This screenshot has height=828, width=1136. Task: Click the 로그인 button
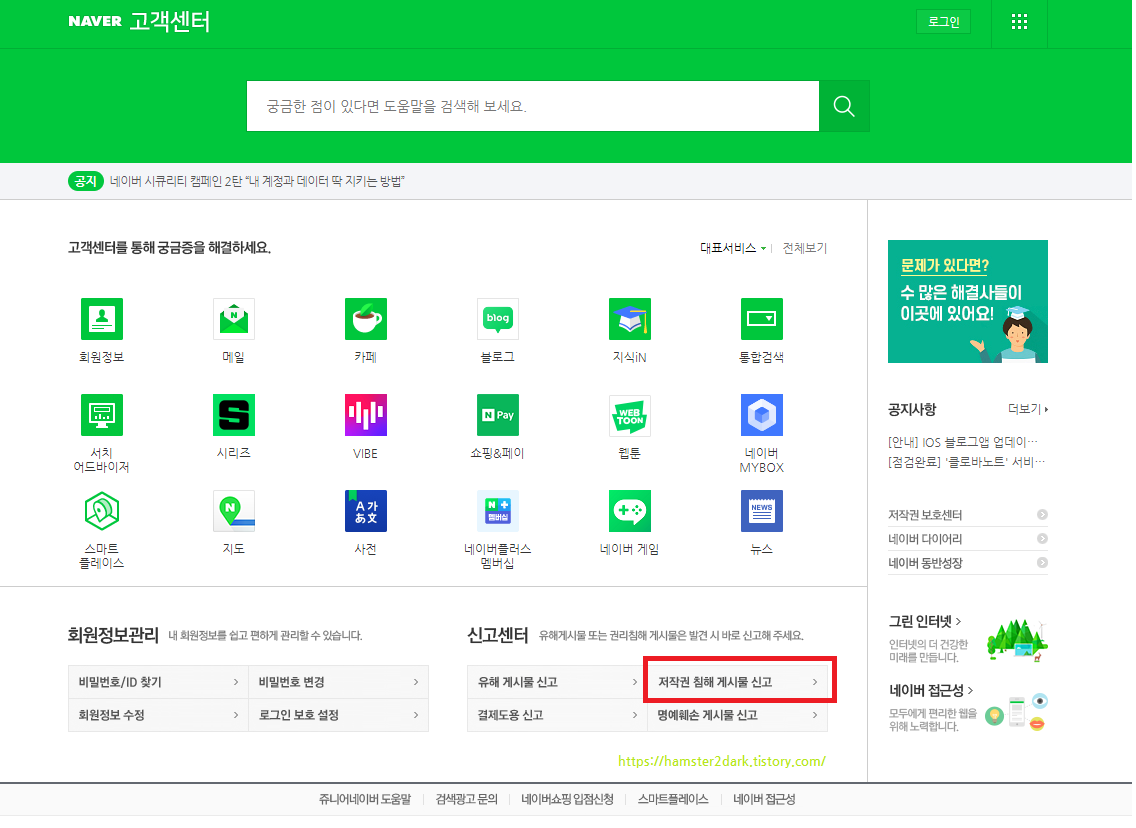click(943, 22)
